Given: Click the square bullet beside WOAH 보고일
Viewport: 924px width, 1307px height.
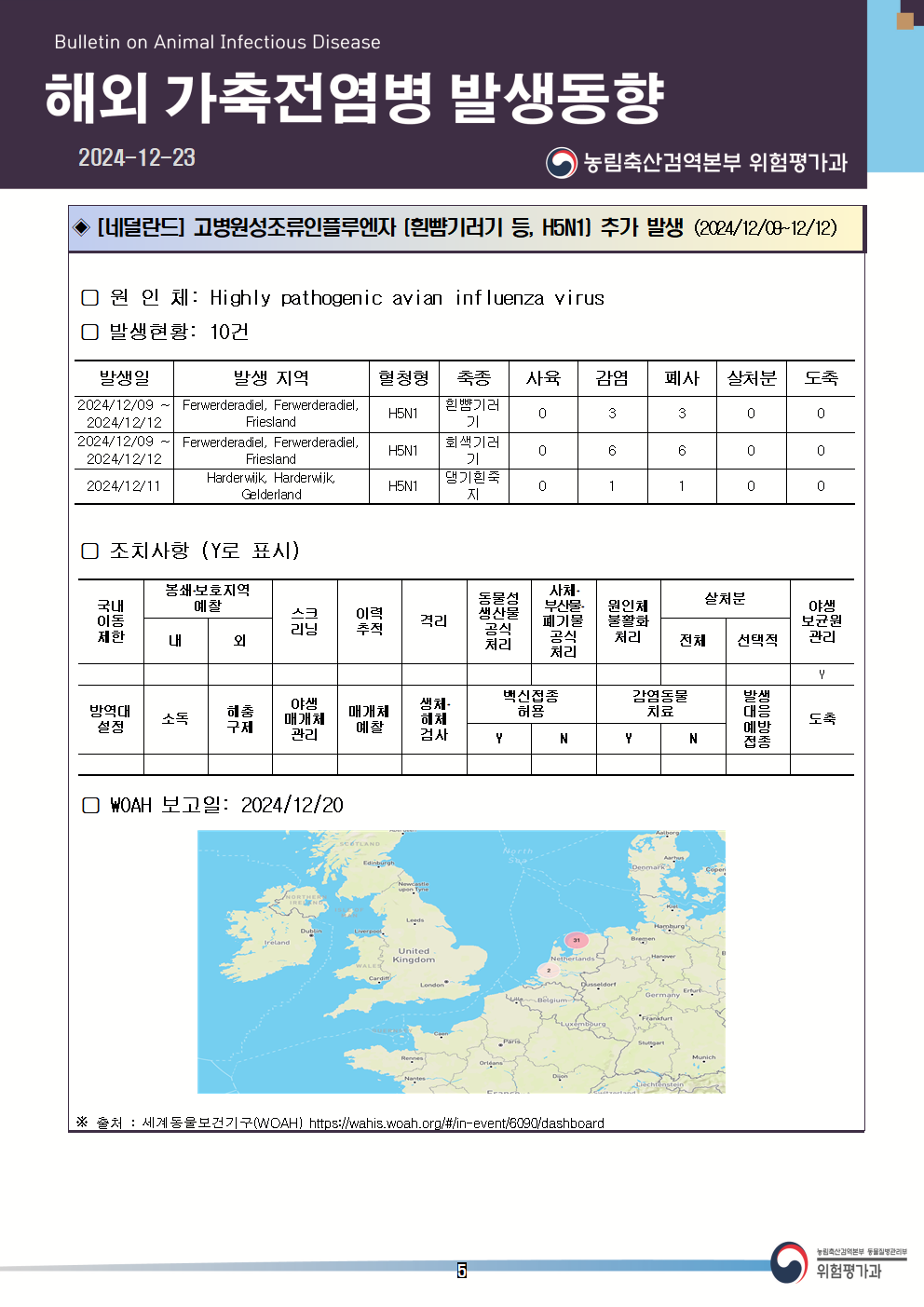Looking at the screenshot, I should (90, 806).
